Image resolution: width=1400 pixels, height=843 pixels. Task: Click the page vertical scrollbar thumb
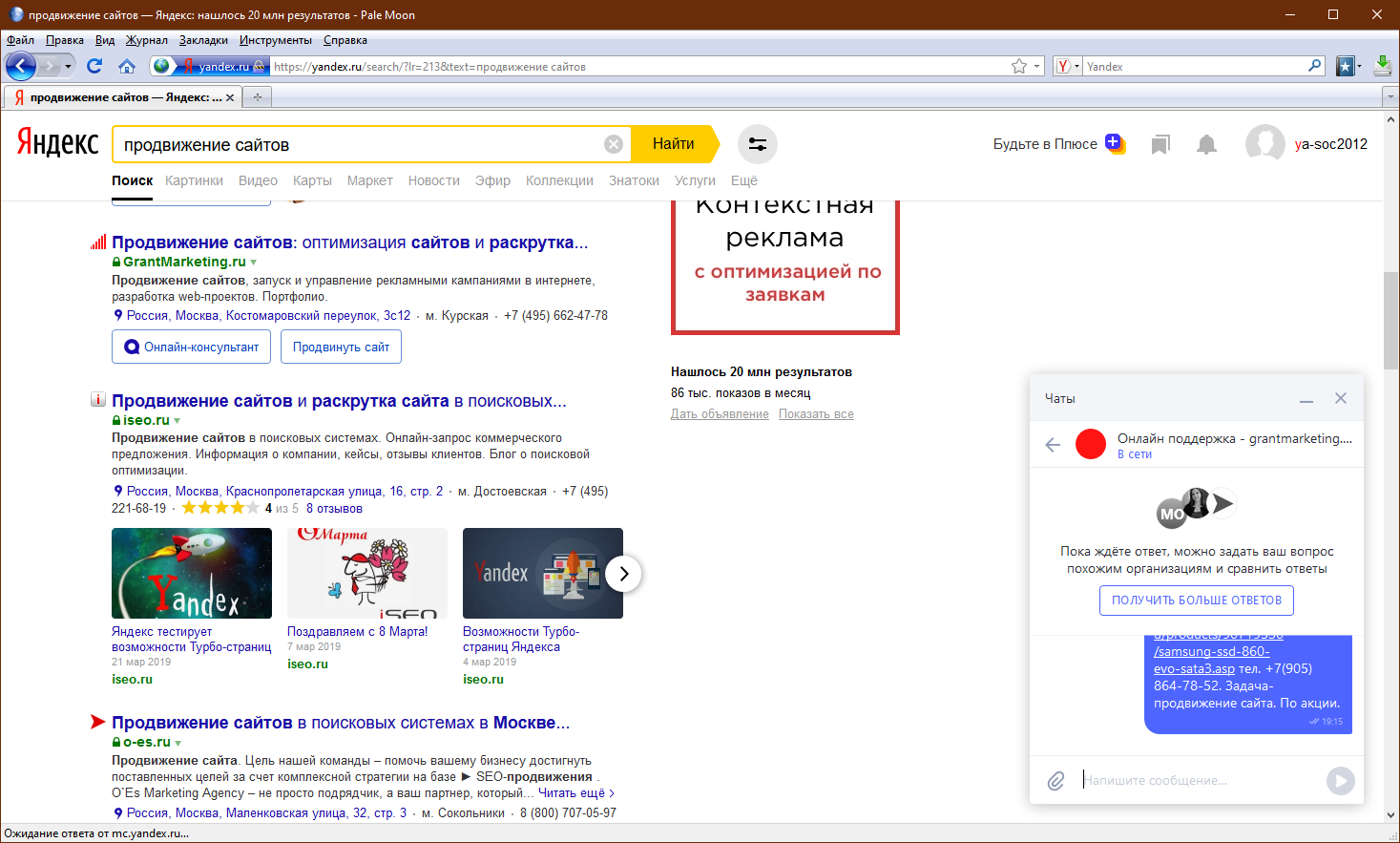1390,321
